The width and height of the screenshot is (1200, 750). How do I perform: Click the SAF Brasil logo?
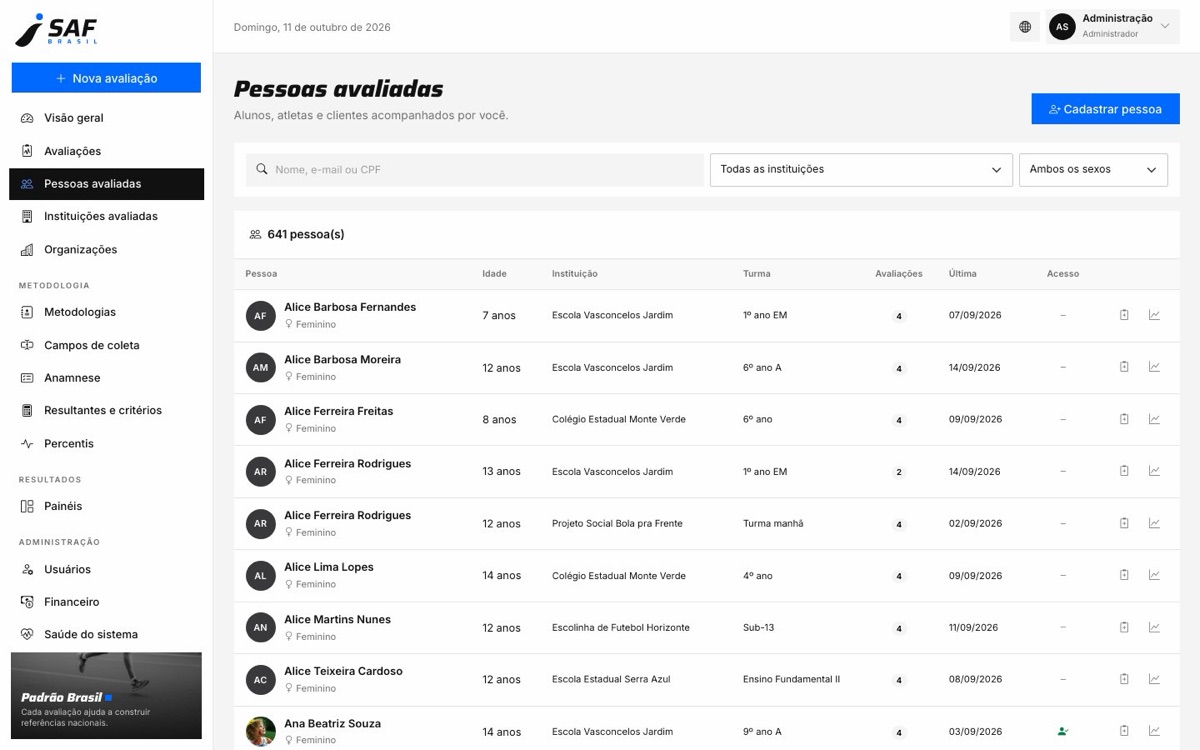tap(57, 29)
